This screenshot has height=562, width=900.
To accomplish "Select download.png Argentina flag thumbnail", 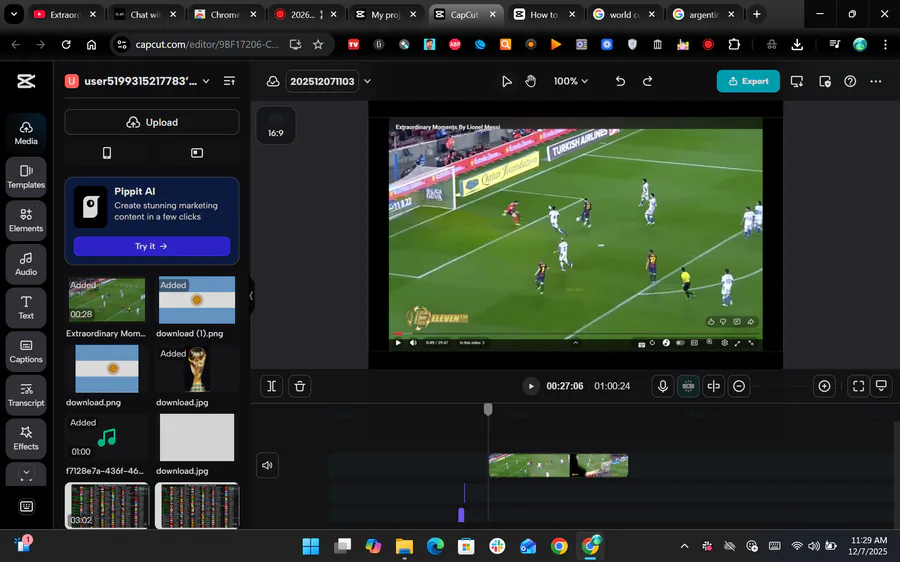I will tap(107, 369).
